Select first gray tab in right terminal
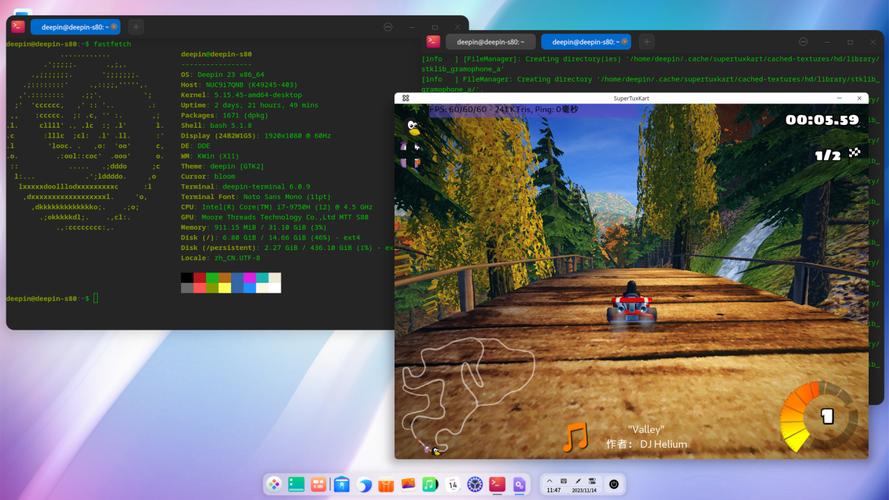The width and height of the screenshot is (889, 500). pos(490,42)
